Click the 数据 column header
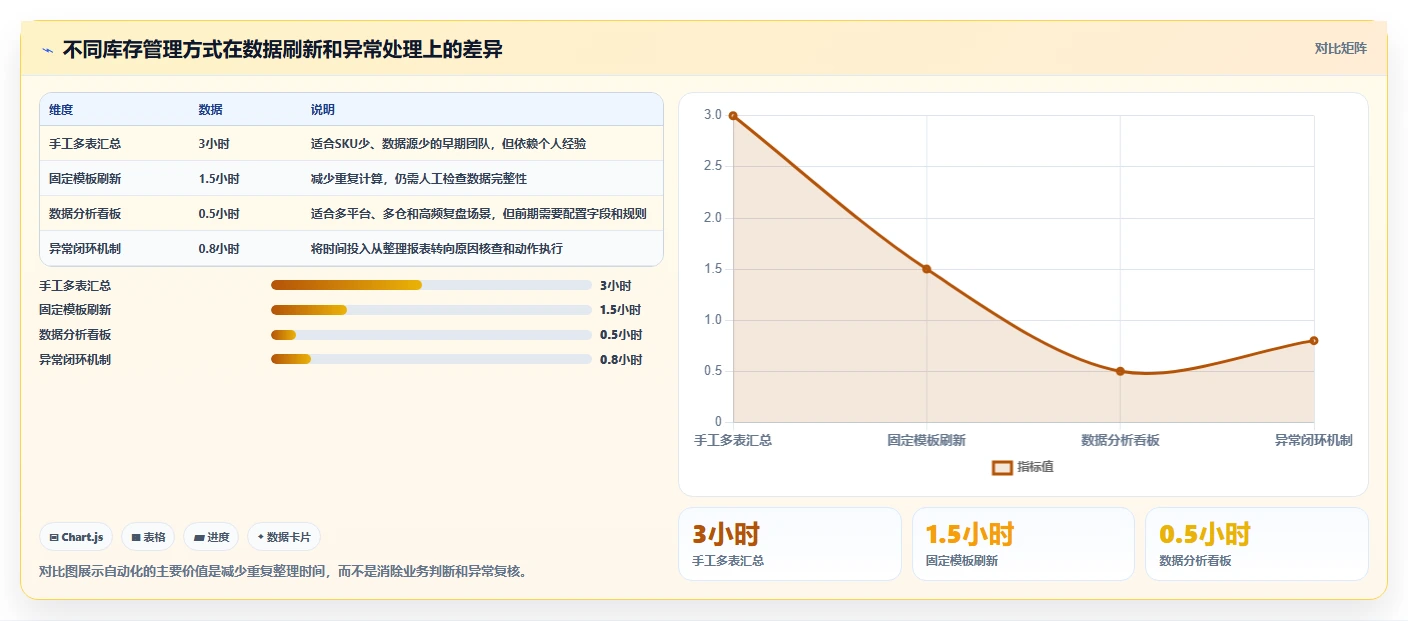Viewport: 1408px width, 621px height. pyautogui.click(x=210, y=110)
